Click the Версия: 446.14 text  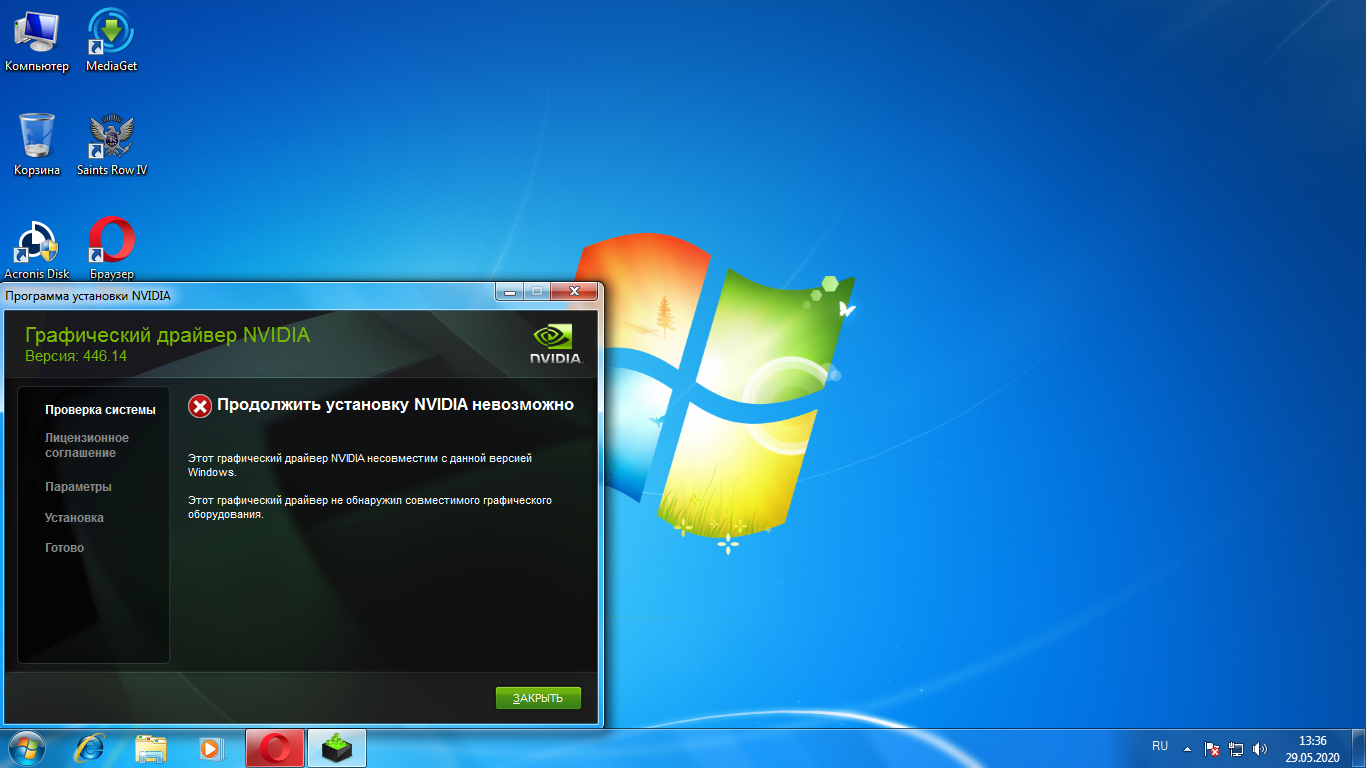coord(76,356)
